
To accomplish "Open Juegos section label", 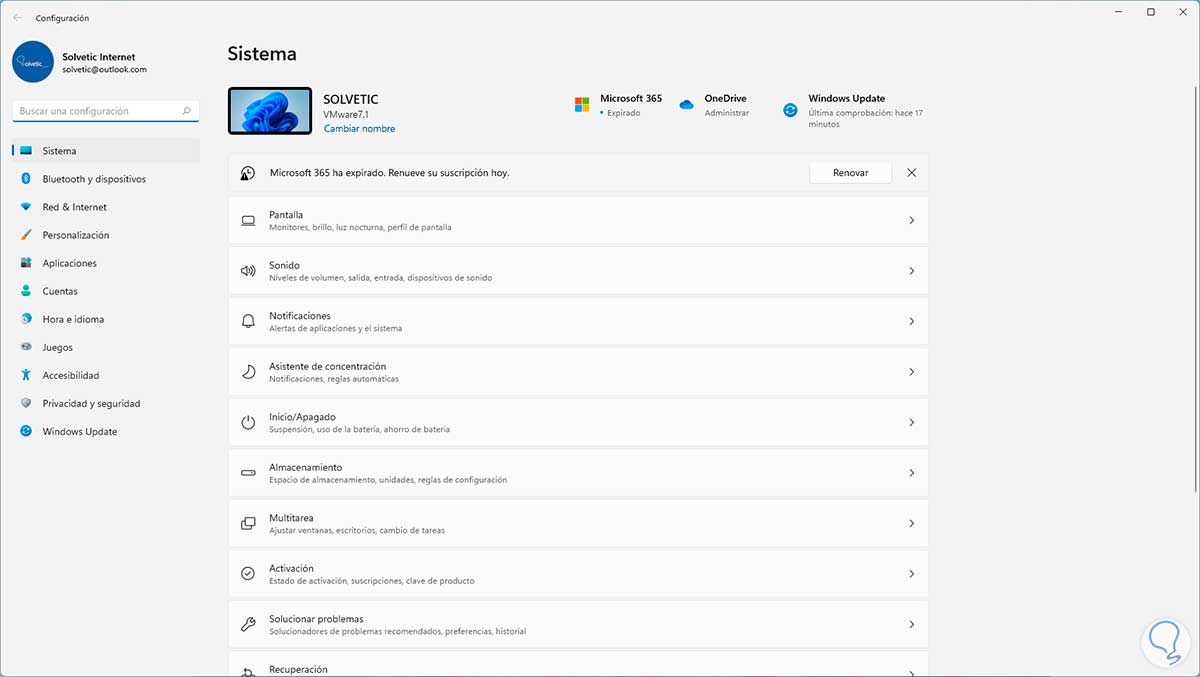I will (x=58, y=347).
